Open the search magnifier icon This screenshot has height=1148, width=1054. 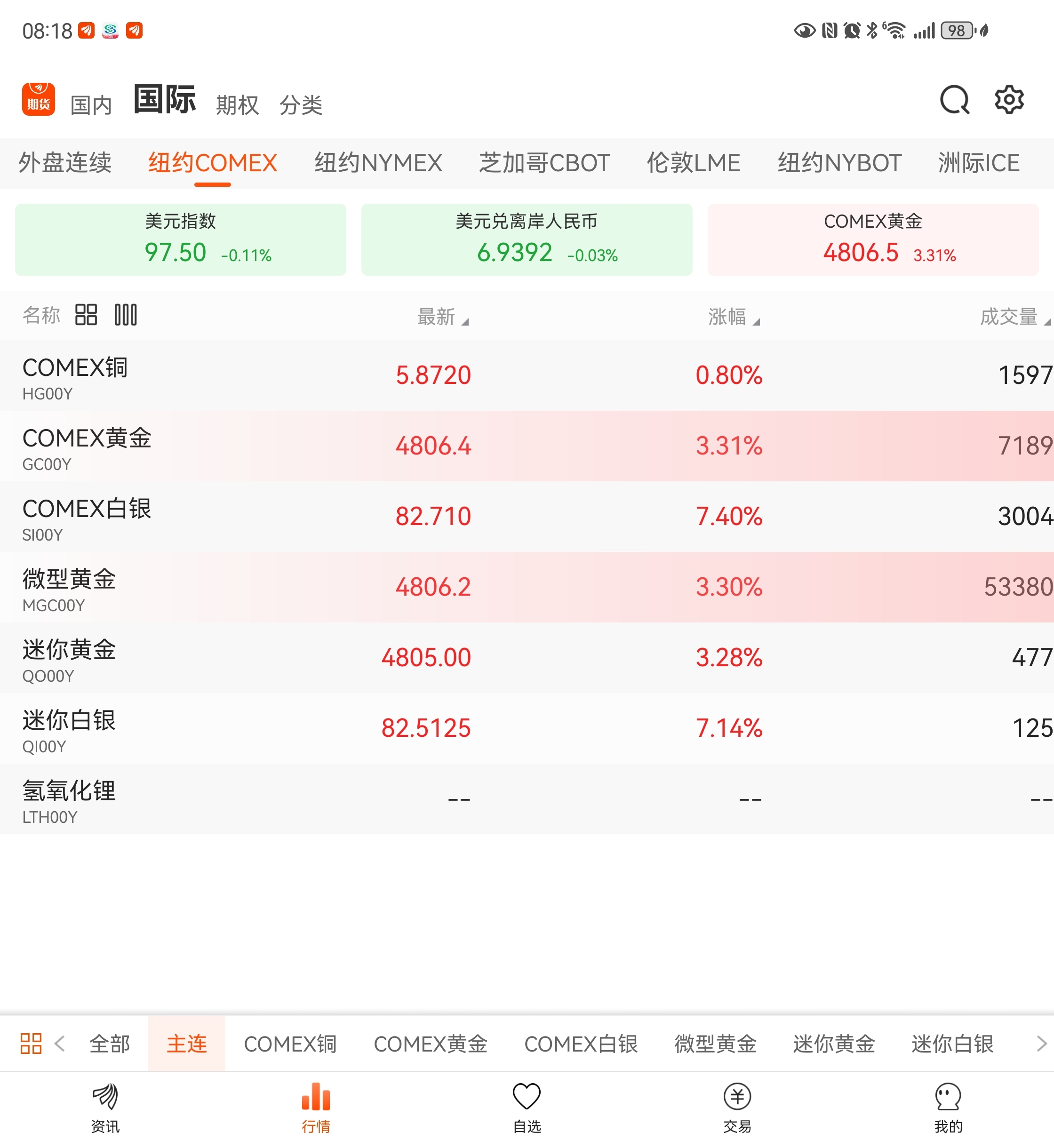pos(954,100)
